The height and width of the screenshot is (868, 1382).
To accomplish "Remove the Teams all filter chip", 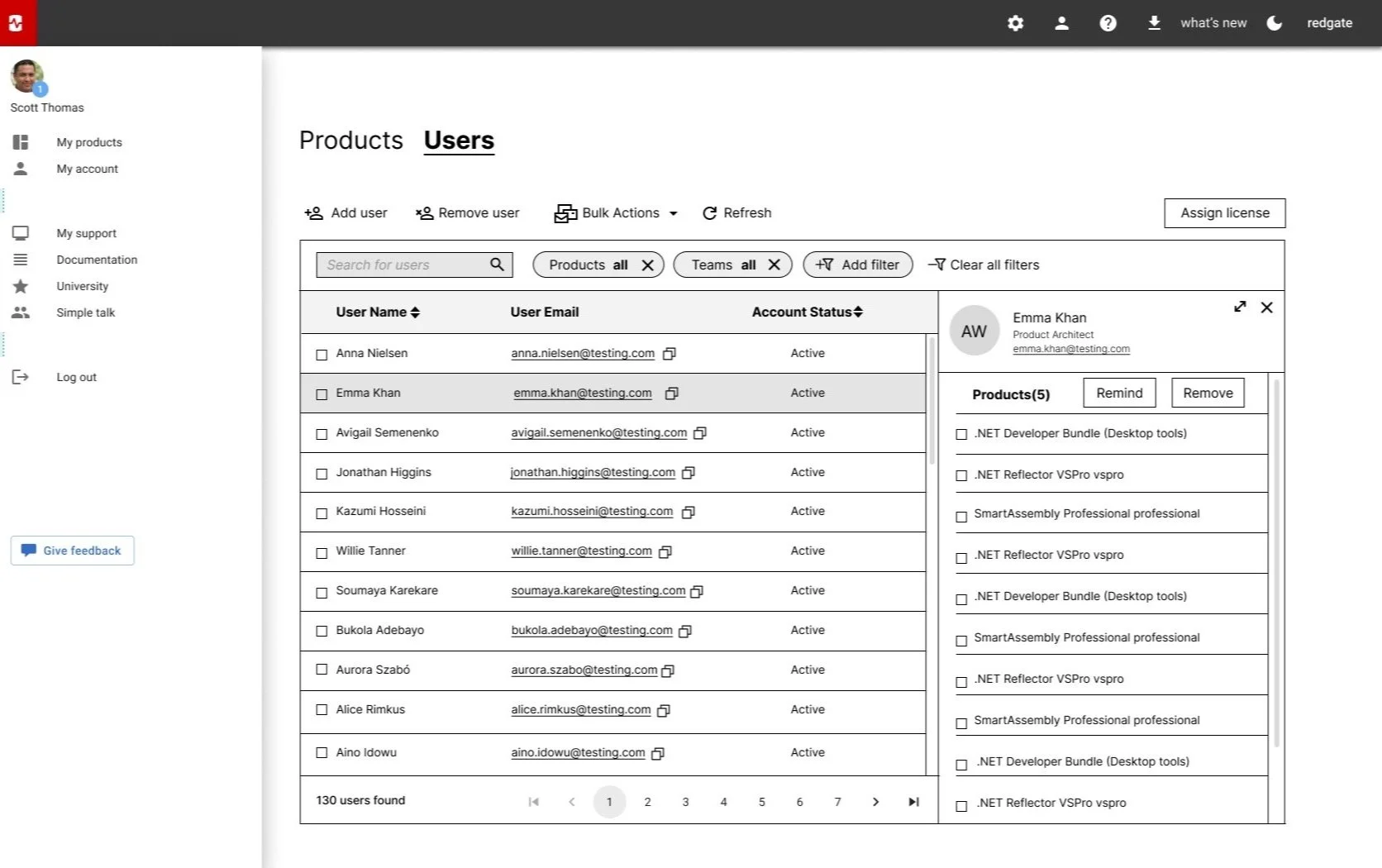I will point(774,265).
